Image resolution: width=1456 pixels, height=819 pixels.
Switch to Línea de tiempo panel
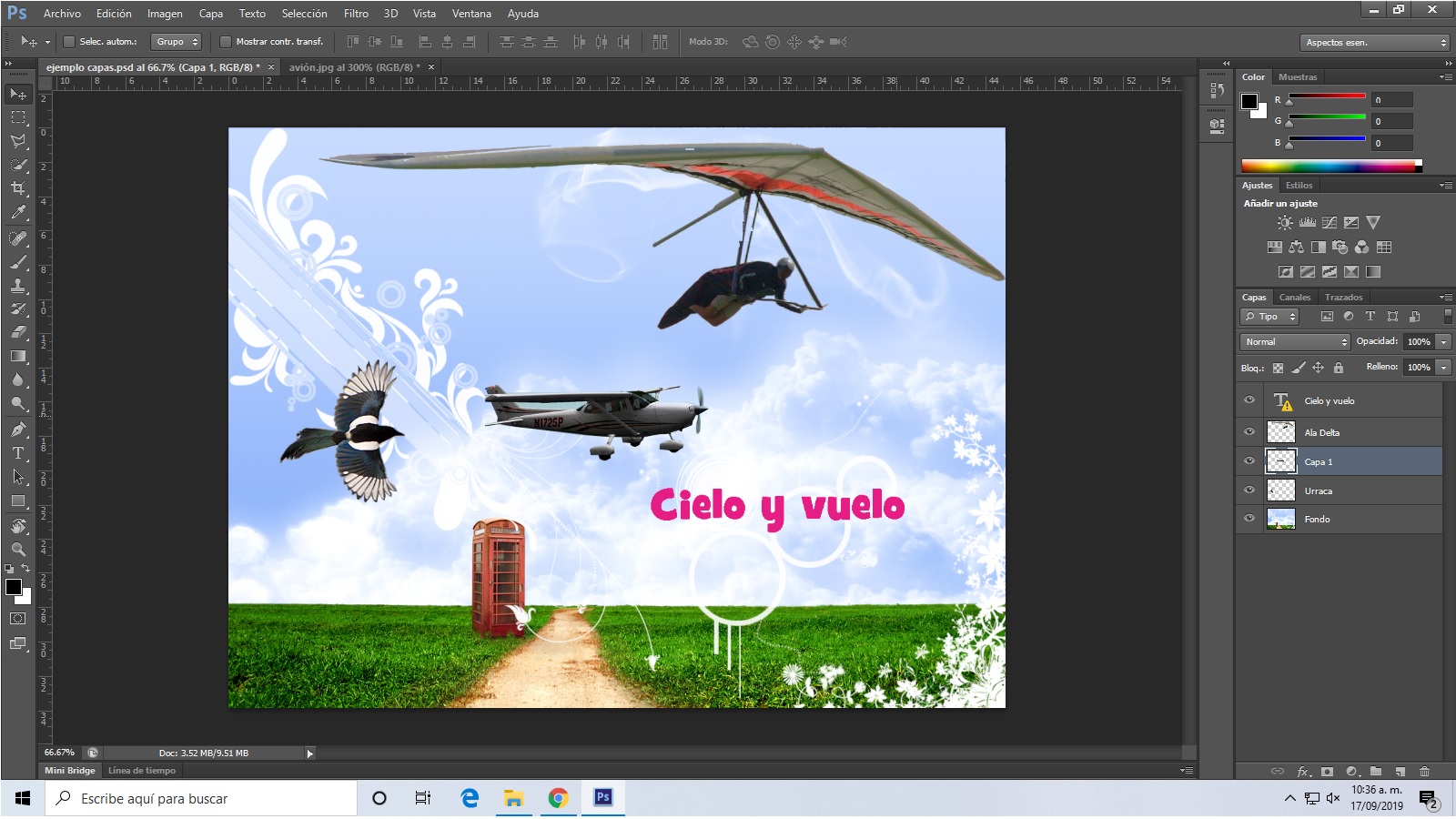pos(141,770)
